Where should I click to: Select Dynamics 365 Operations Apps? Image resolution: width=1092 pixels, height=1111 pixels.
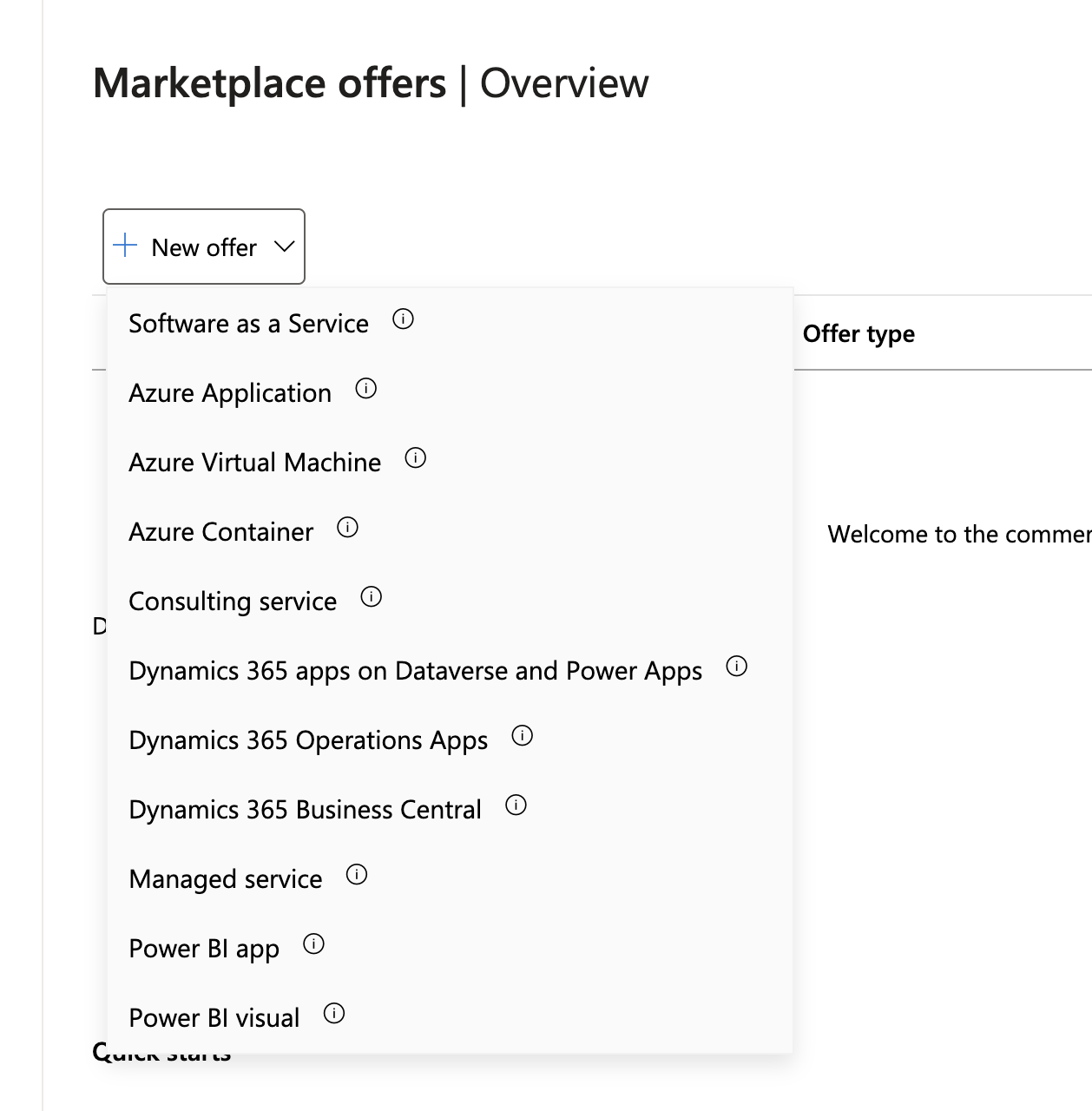tap(308, 740)
